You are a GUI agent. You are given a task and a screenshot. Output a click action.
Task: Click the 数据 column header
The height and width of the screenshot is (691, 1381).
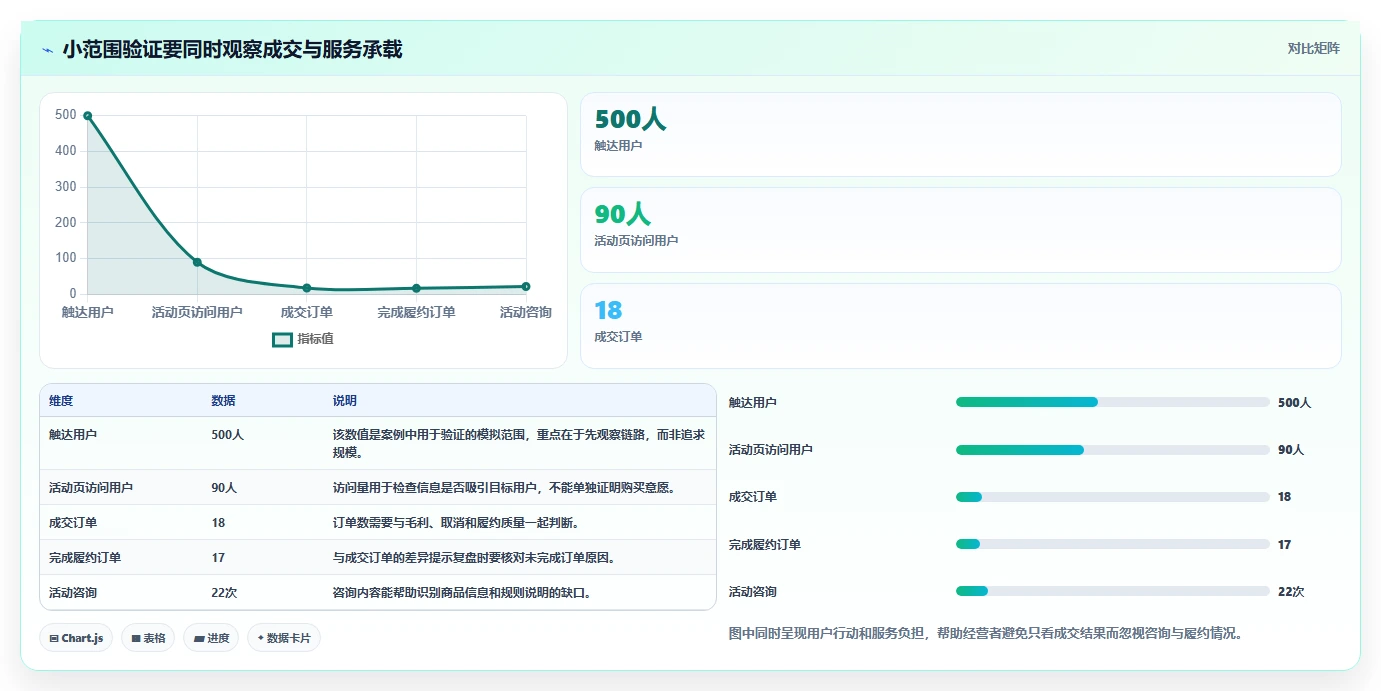[x=223, y=401]
